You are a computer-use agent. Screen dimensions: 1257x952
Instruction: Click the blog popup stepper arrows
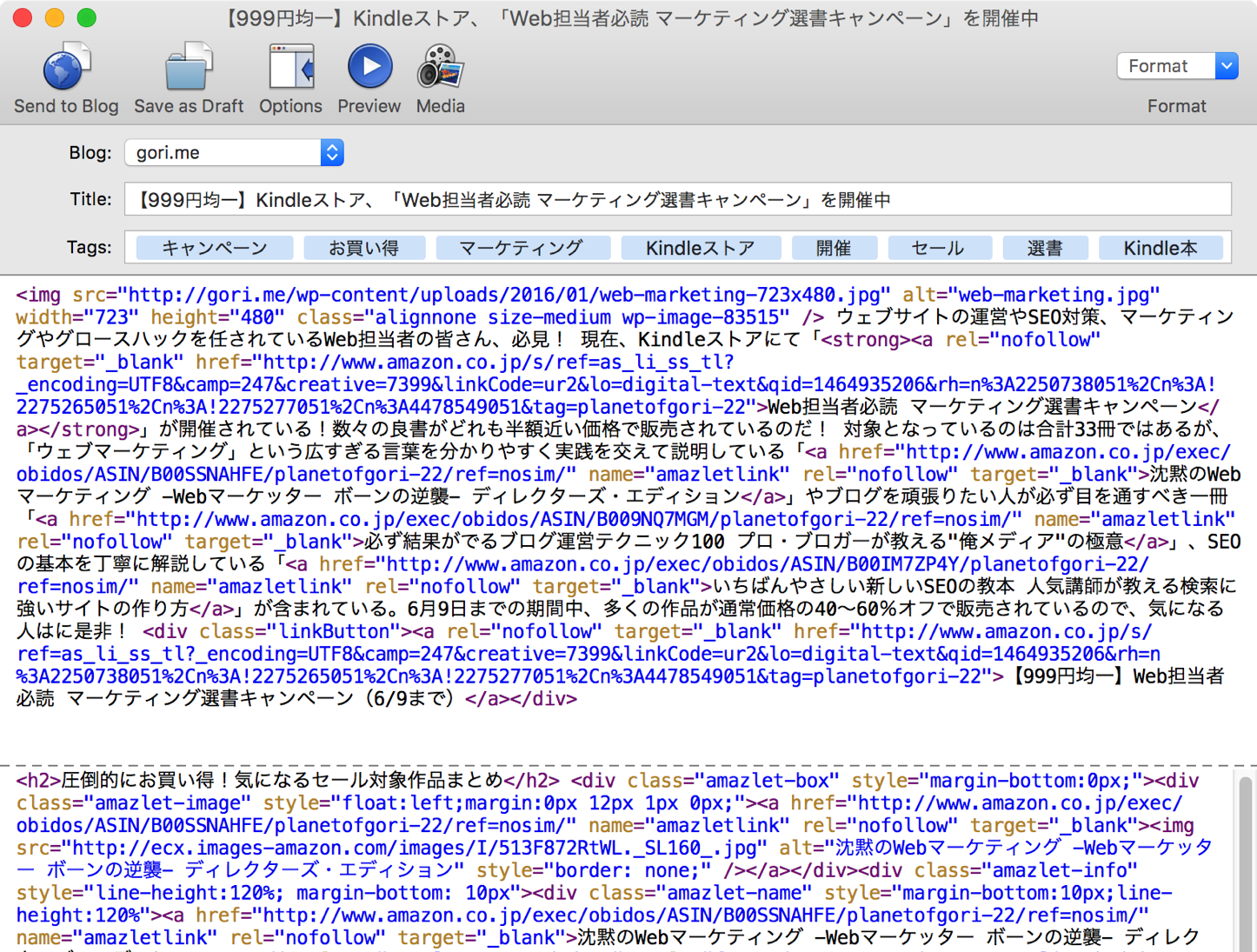click(331, 152)
